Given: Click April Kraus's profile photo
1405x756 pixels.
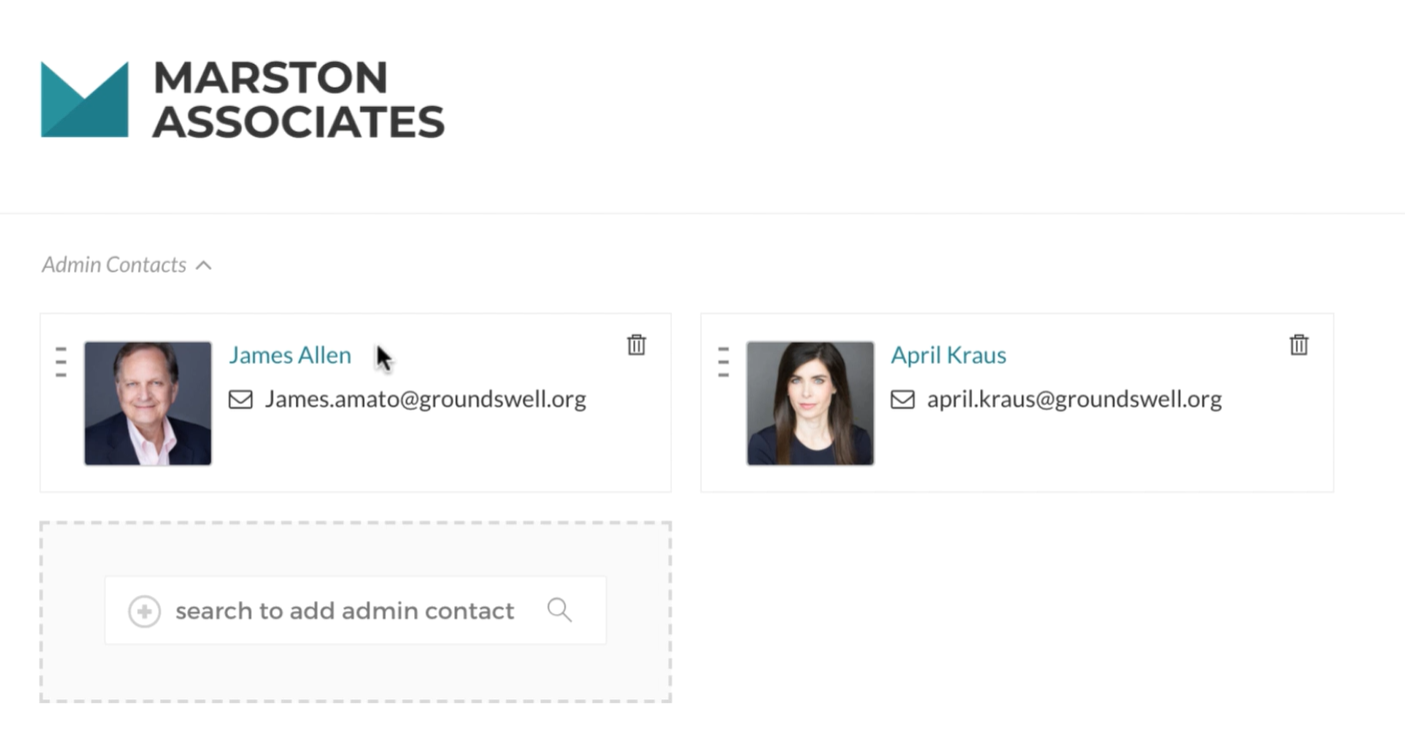Looking at the screenshot, I should click(x=810, y=403).
